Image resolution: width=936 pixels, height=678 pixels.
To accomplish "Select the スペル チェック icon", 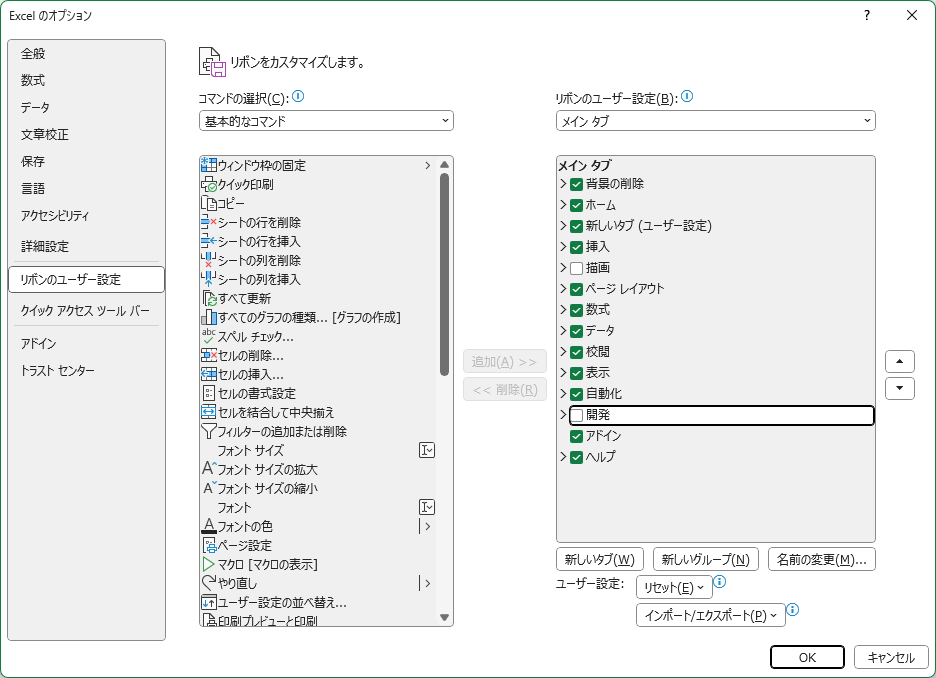I will (208, 337).
